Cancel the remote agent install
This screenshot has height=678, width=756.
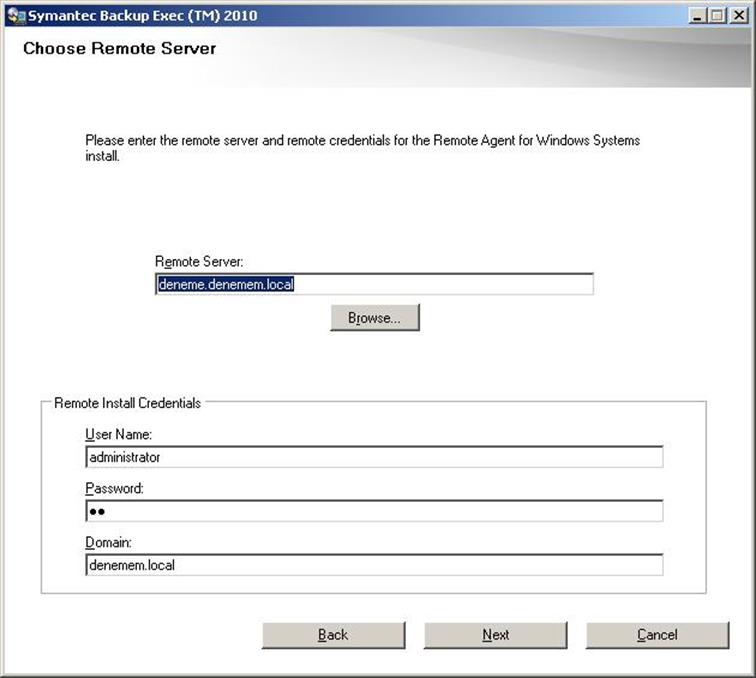[657, 635]
